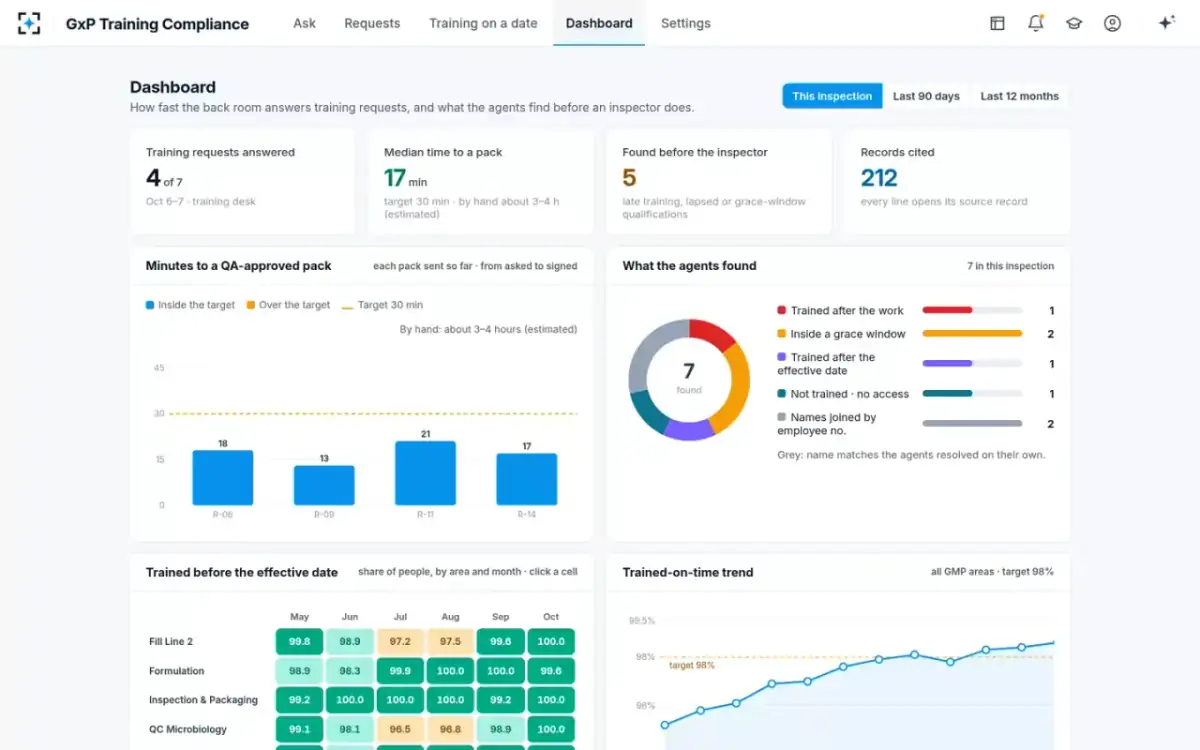
Task: Open 'Found before the inspector' card
Action: (x=719, y=181)
